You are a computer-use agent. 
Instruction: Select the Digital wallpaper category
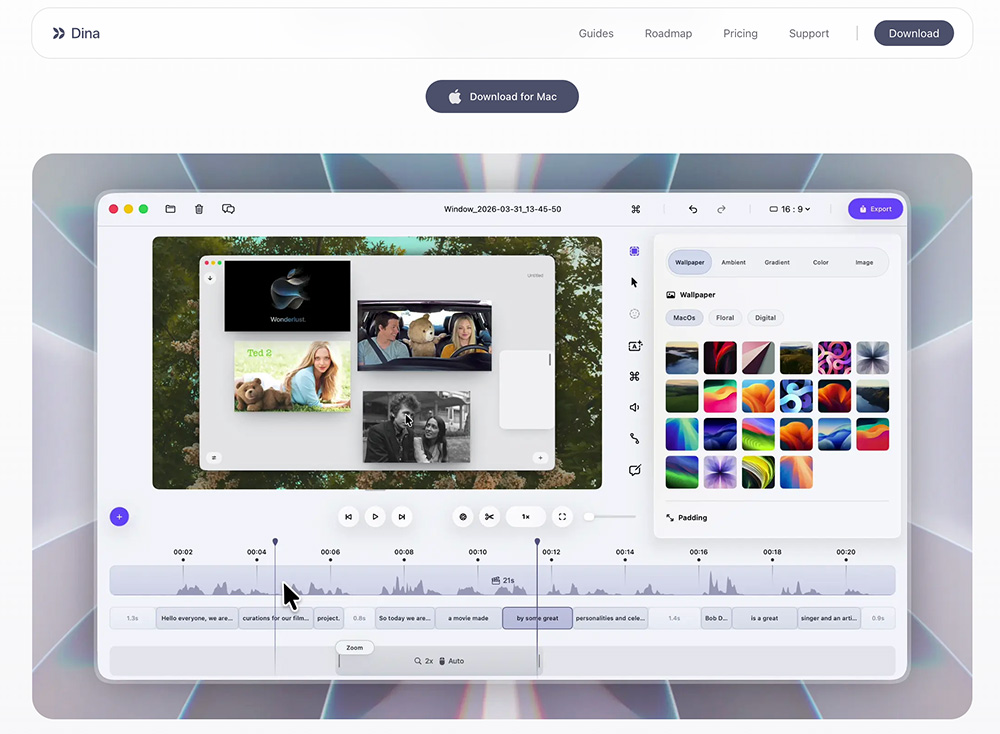[765, 318]
